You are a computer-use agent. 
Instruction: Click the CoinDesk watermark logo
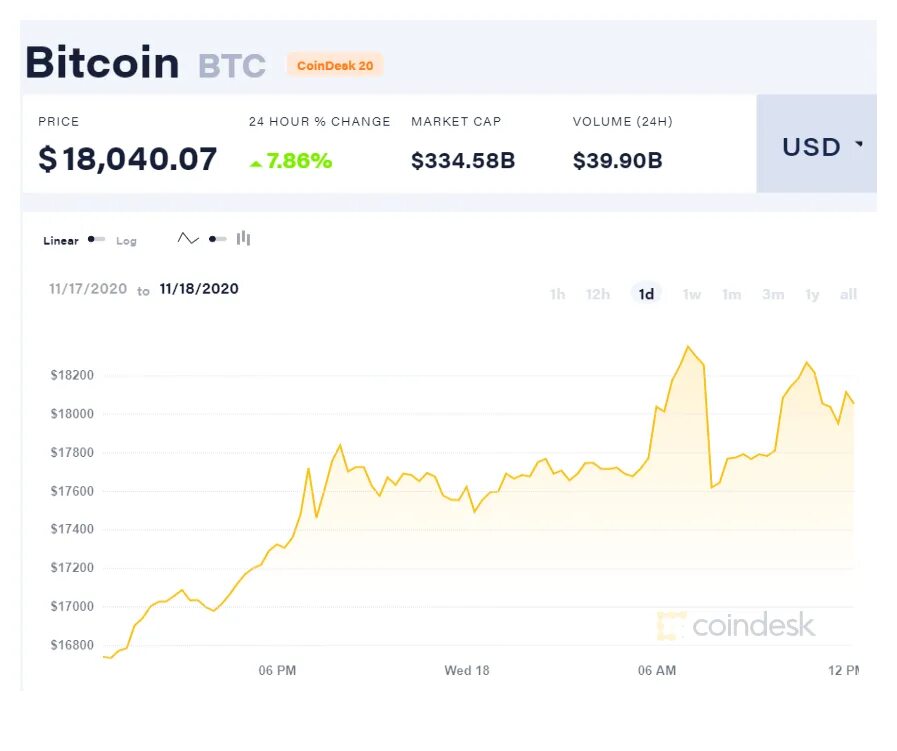[x=736, y=625]
